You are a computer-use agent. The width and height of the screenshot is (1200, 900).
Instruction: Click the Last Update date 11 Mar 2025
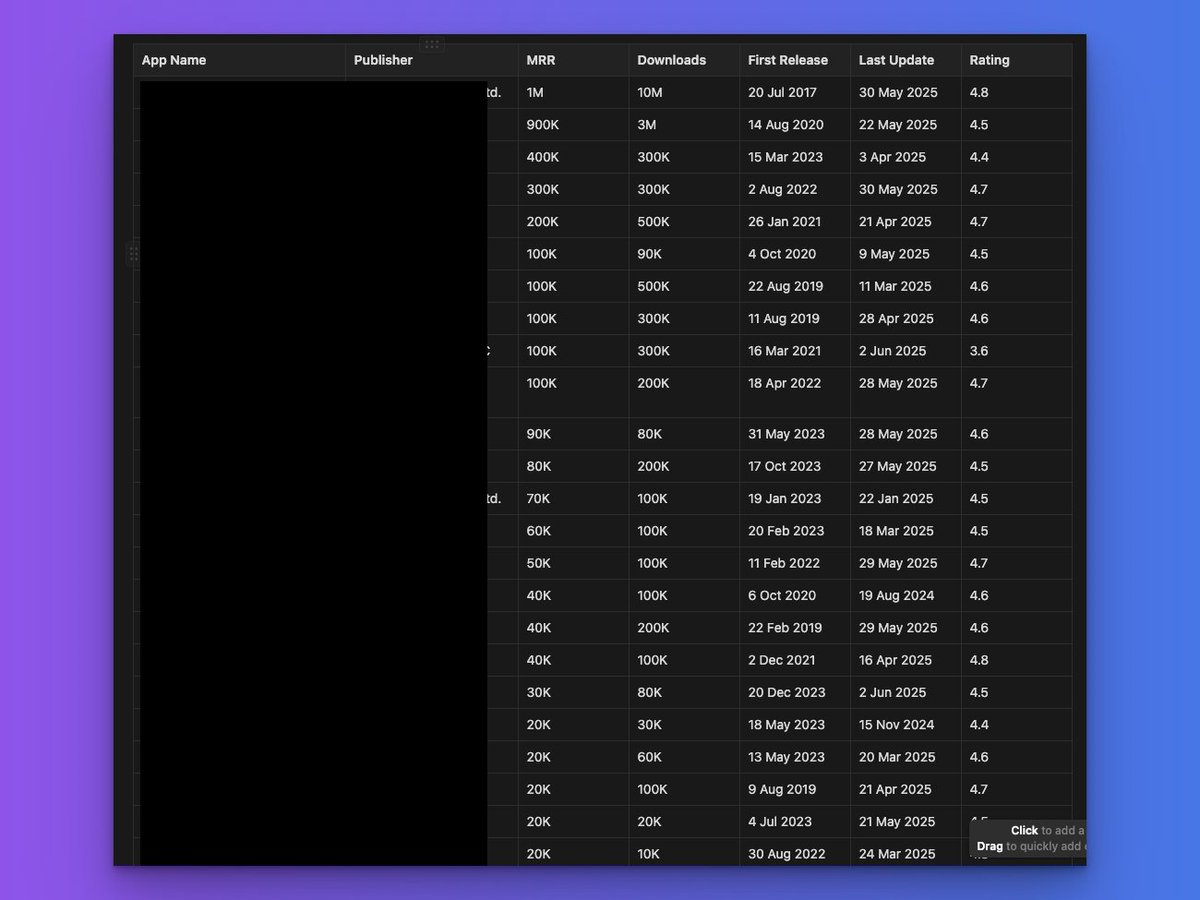896,286
